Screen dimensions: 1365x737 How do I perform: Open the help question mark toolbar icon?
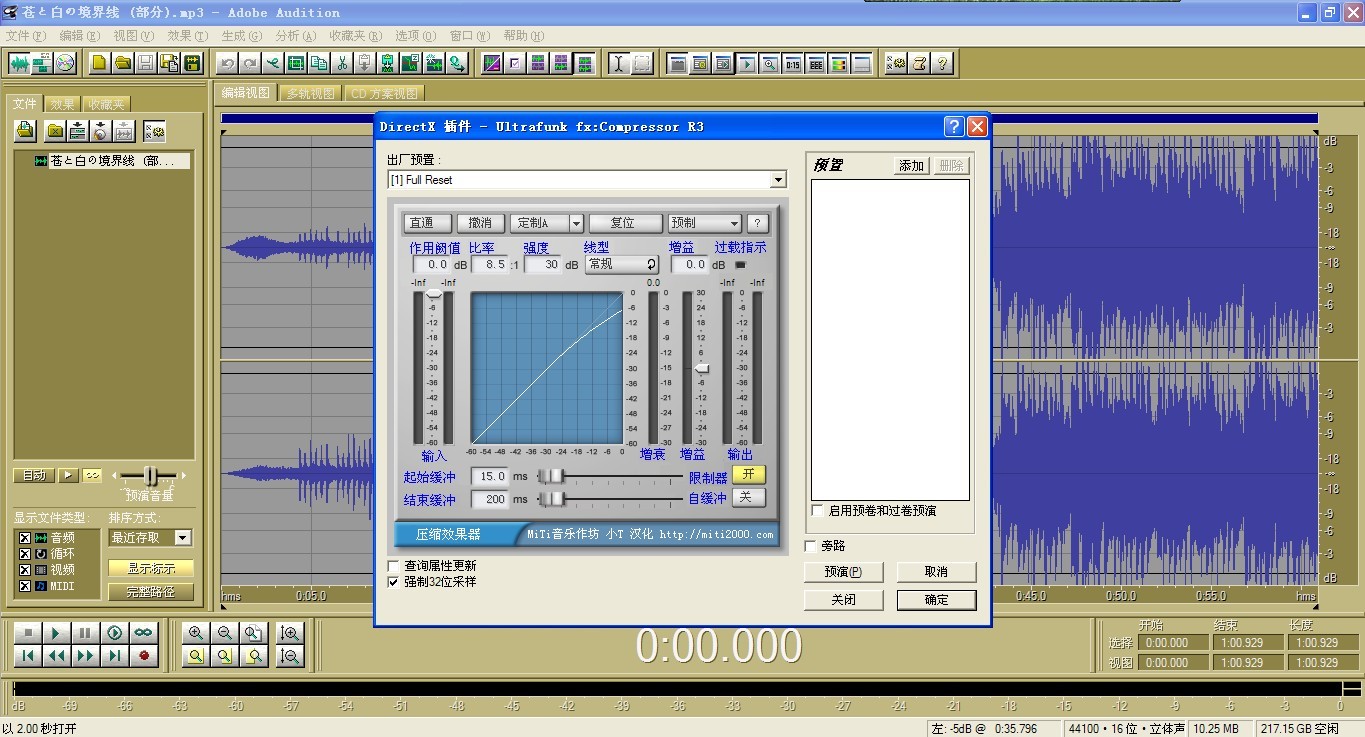pos(941,63)
